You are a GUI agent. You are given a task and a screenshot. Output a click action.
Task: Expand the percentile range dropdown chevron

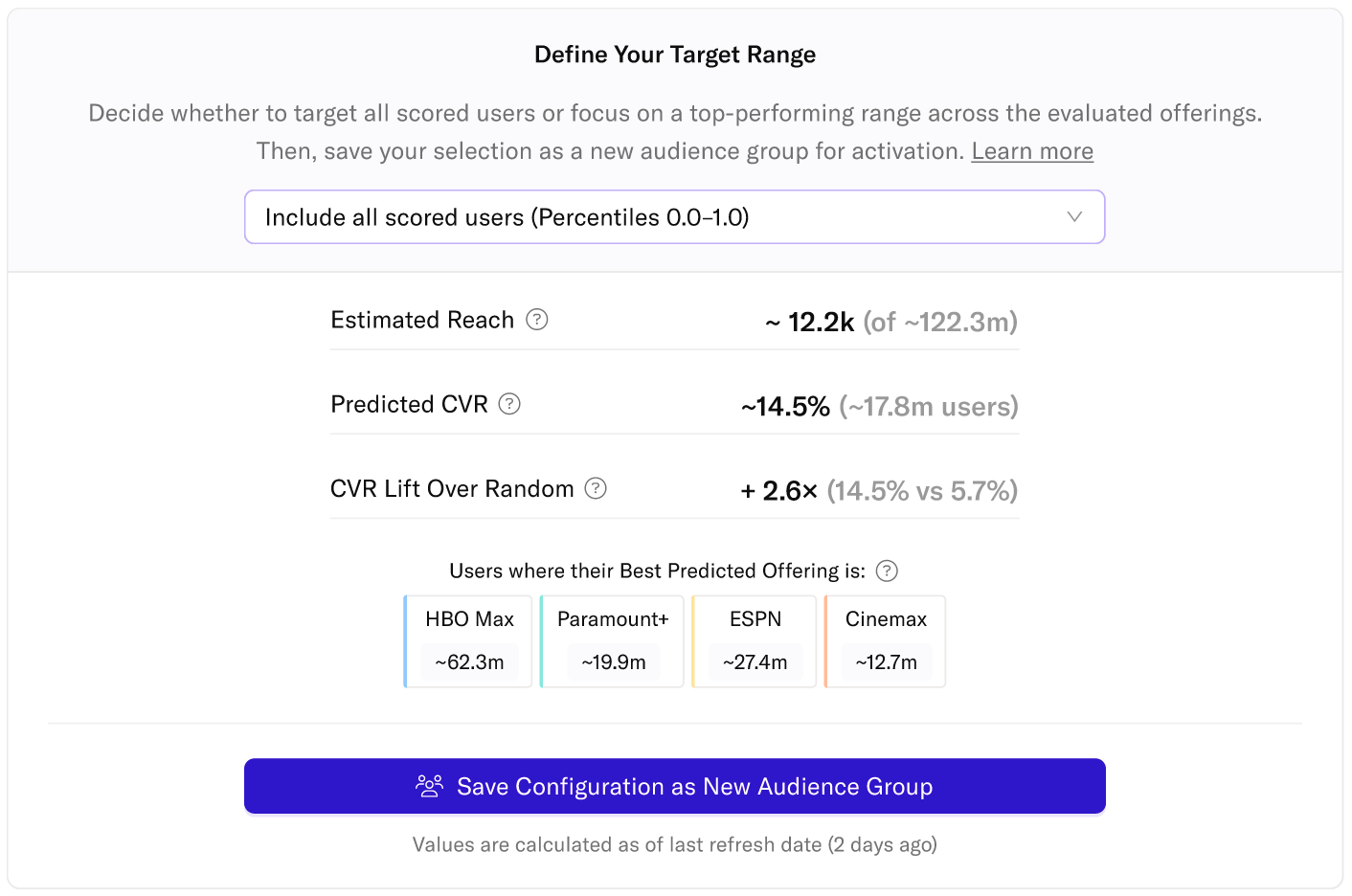click(x=1074, y=217)
